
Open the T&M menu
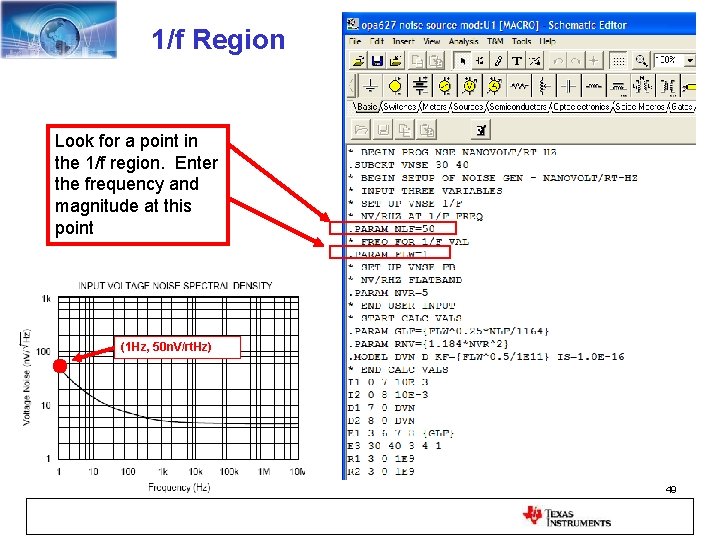click(x=495, y=41)
